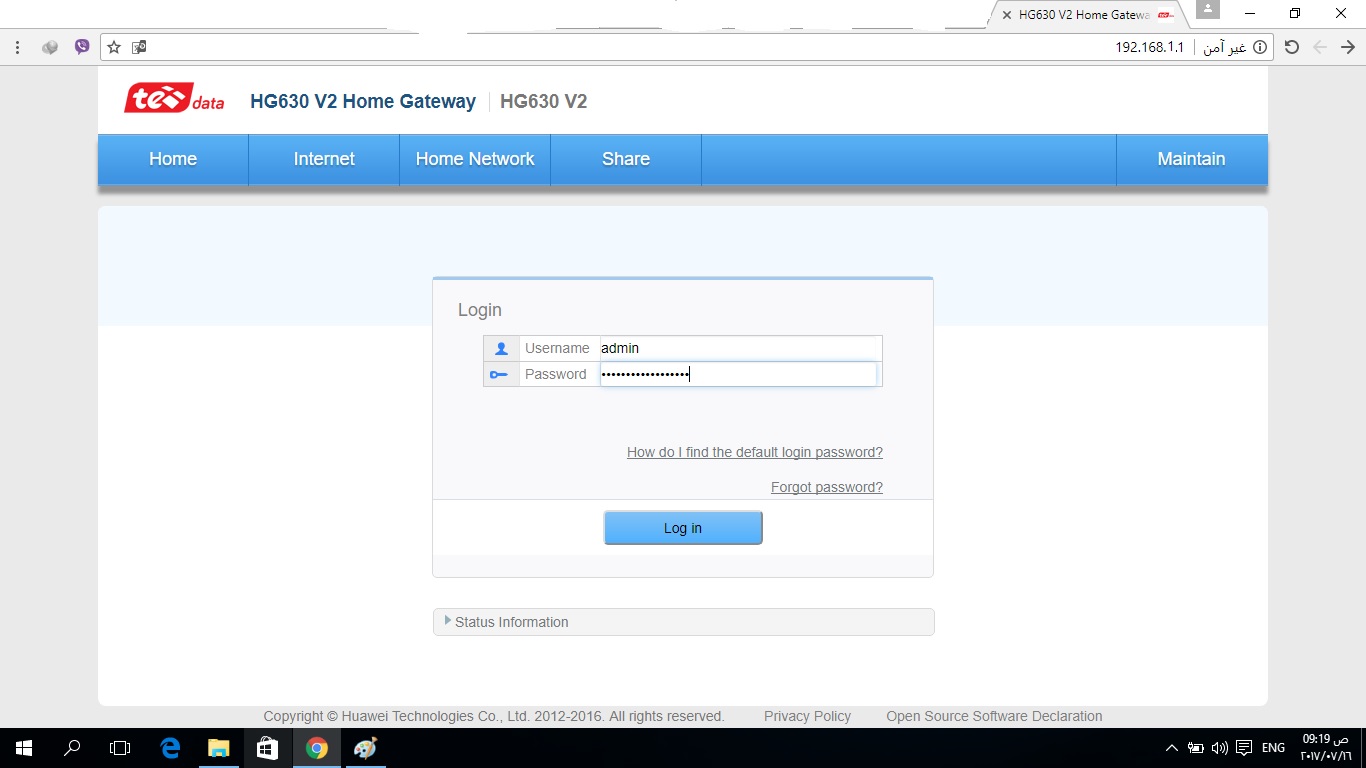
Task: Click the username person icon
Action: coord(501,348)
